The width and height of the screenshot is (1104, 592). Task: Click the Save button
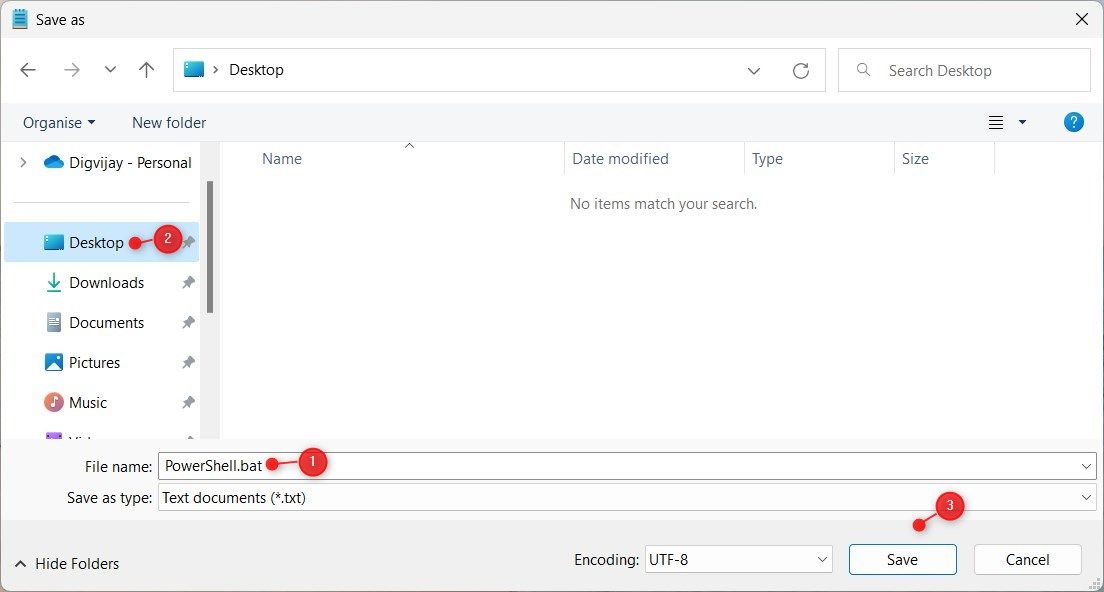click(902, 560)
